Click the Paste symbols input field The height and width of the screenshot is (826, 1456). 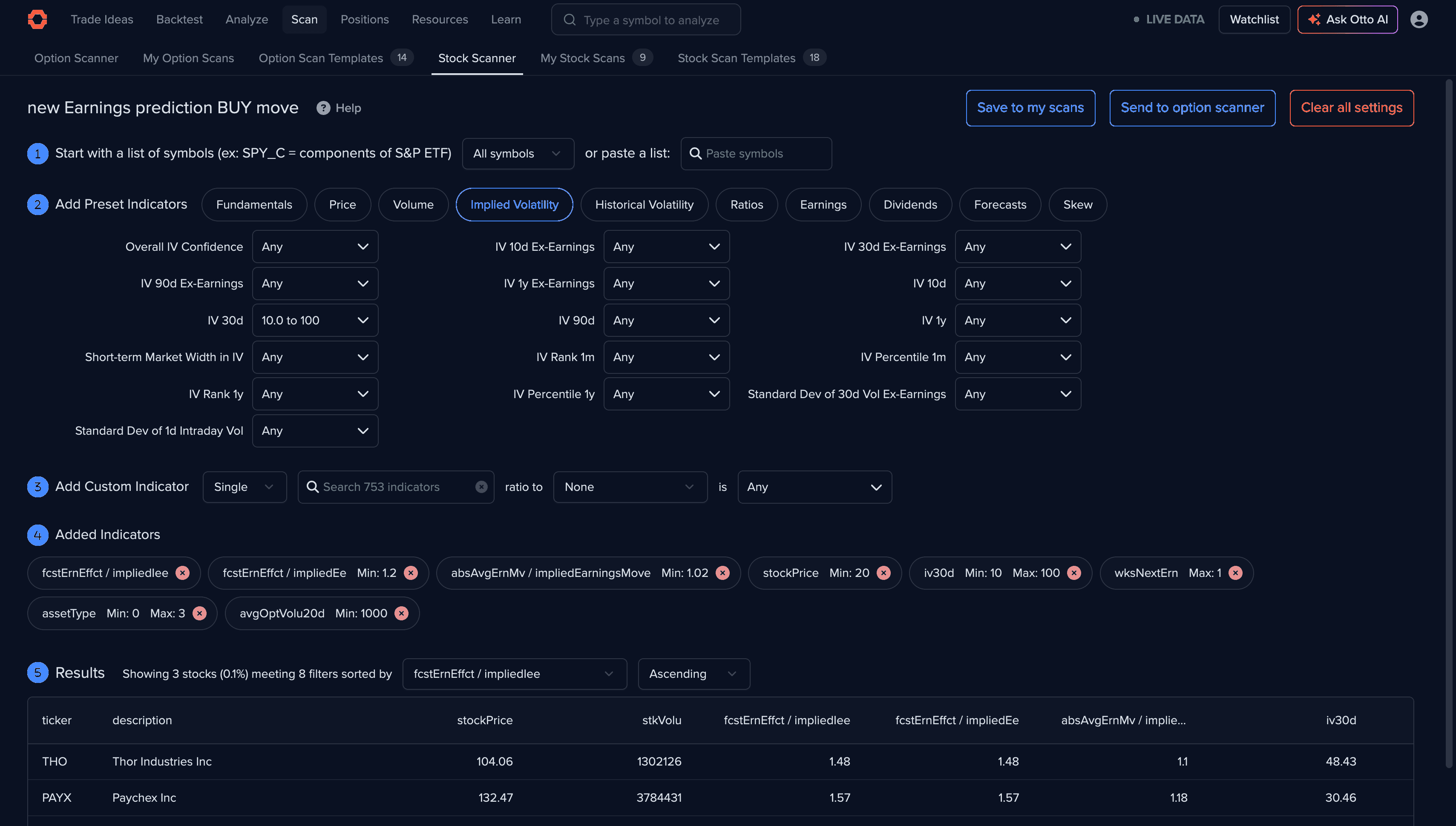click(x=756, y=154)
